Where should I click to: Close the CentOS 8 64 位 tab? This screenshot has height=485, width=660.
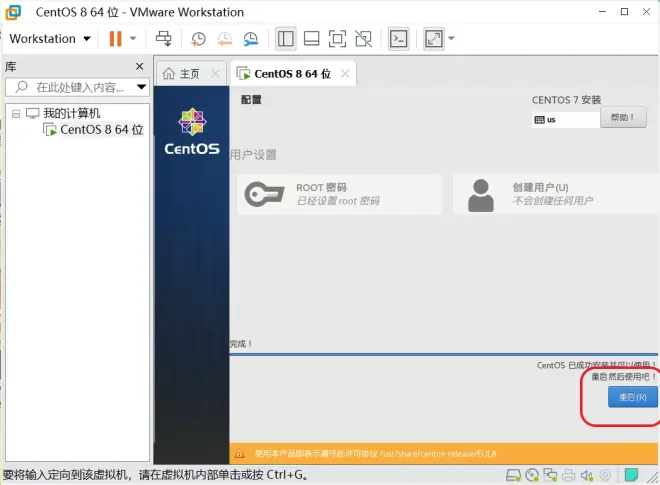click(345, 74)
